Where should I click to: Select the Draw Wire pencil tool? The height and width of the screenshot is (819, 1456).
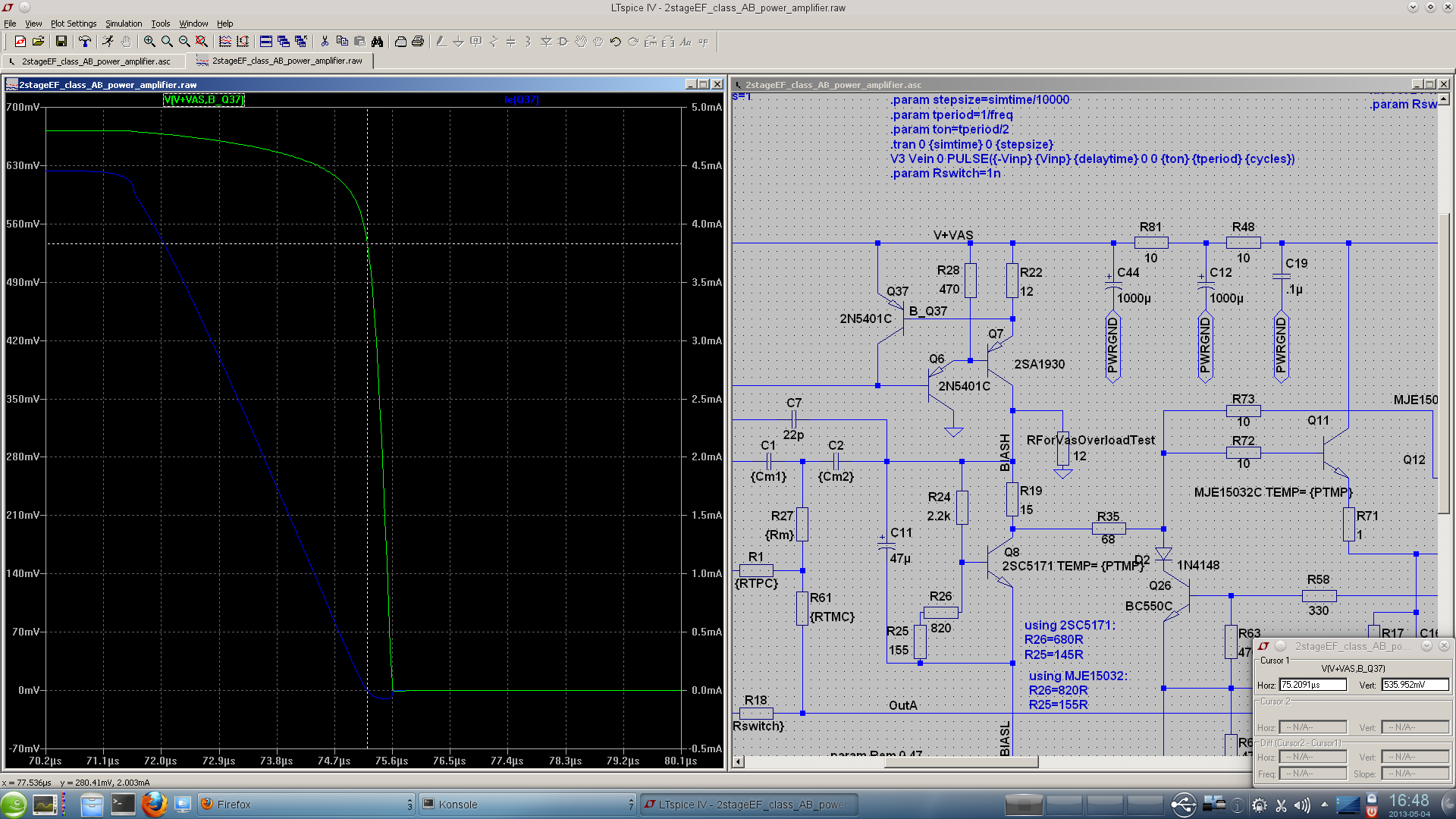coord(441,42)
